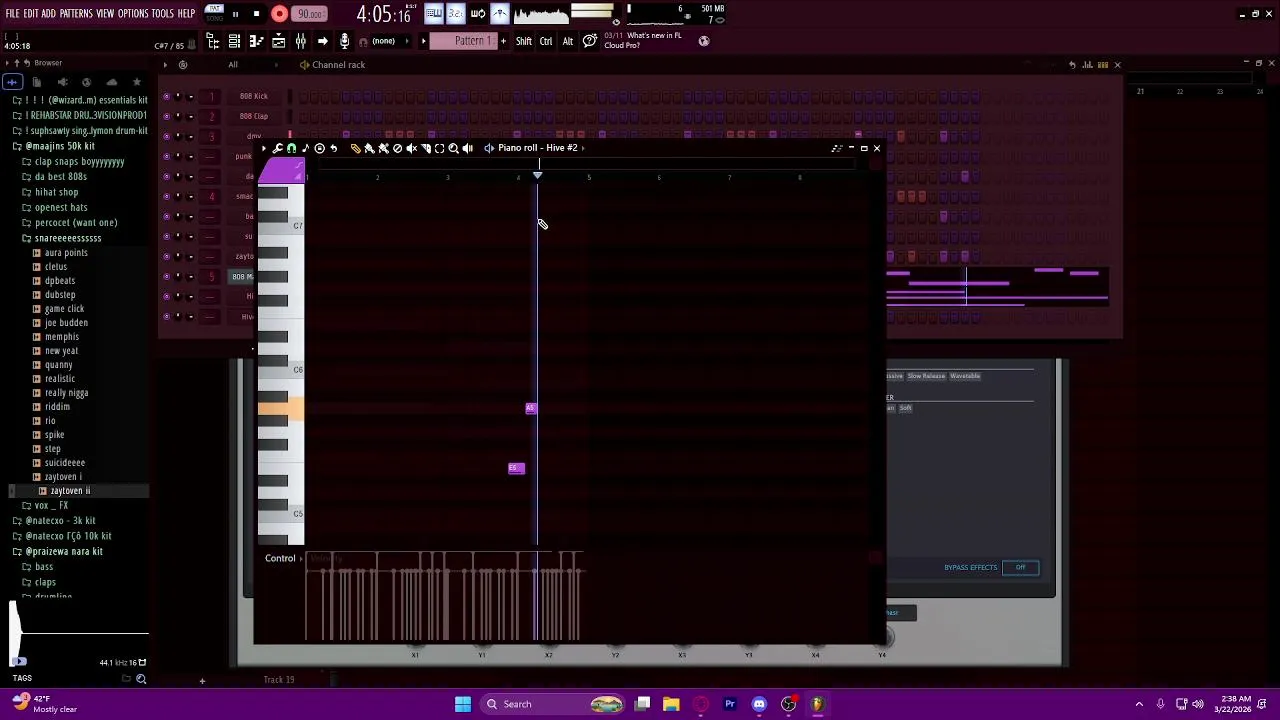Click the stop button in transport
Viewport: 1280px width, 720px height.
pos(256,14)
